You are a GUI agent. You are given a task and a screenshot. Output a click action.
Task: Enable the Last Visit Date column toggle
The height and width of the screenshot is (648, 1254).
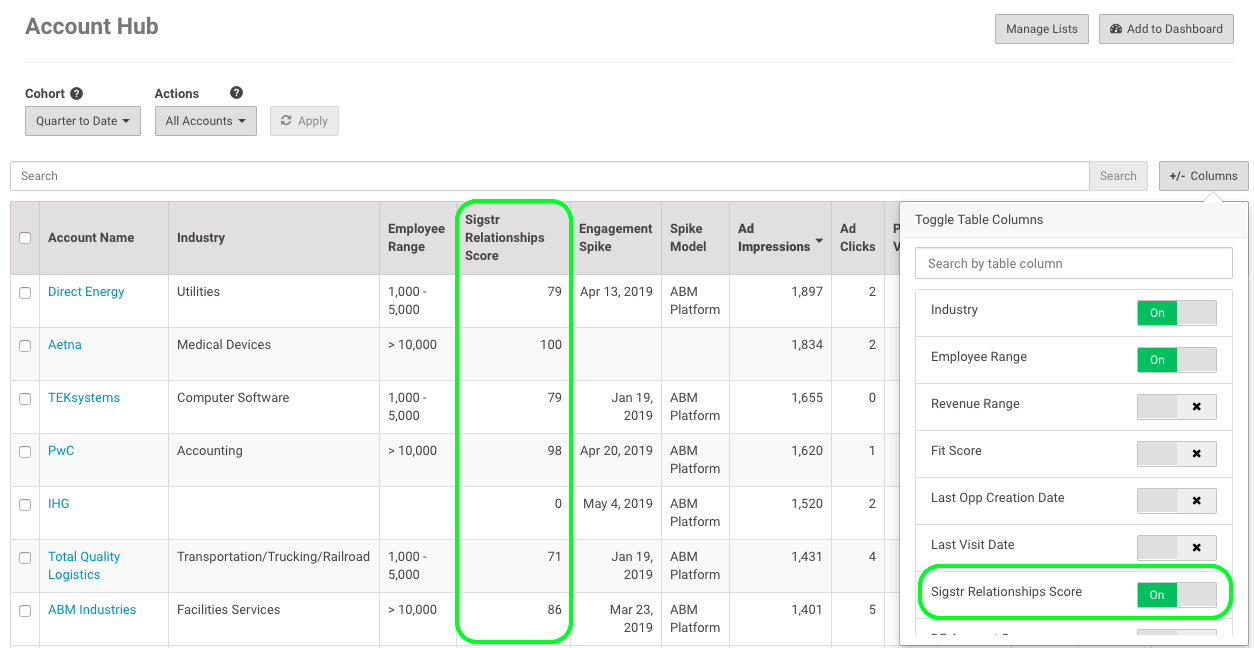point(1177,548)
